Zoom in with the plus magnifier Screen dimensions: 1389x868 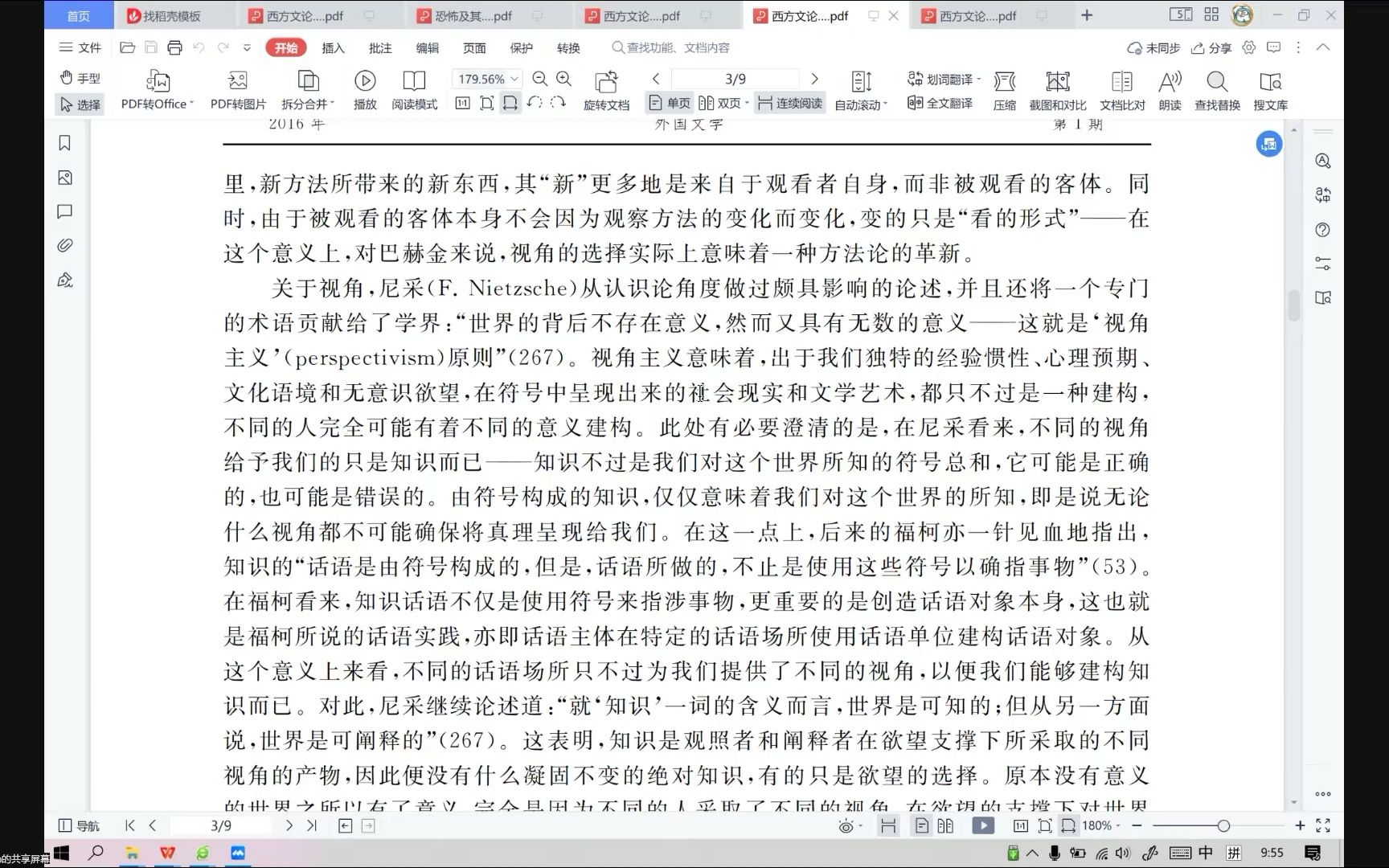(x=564, y=79)
